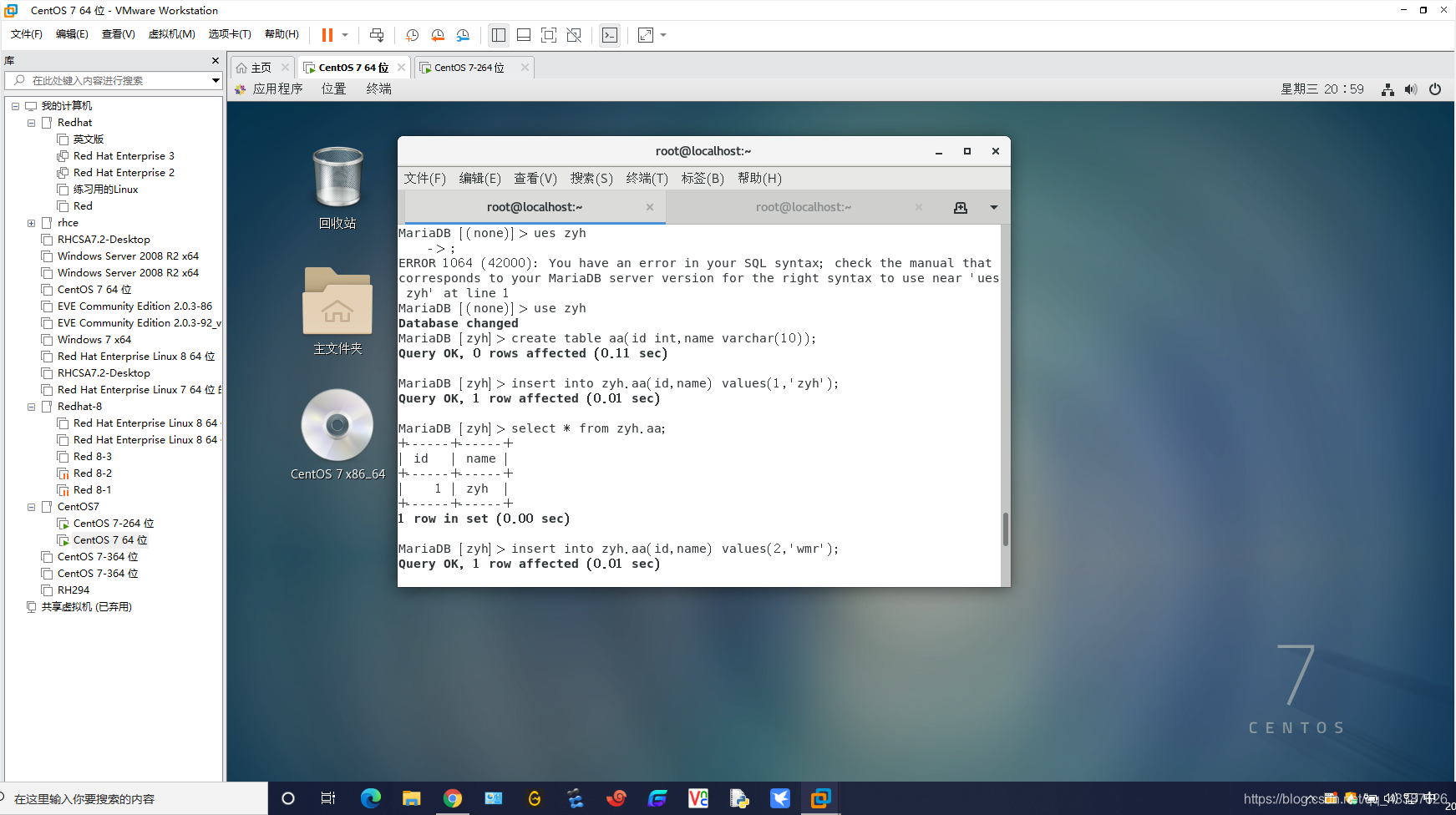1456x815 pixels.
Task: Open the 虚拟机(M) menu
Action: coord(171,34)
